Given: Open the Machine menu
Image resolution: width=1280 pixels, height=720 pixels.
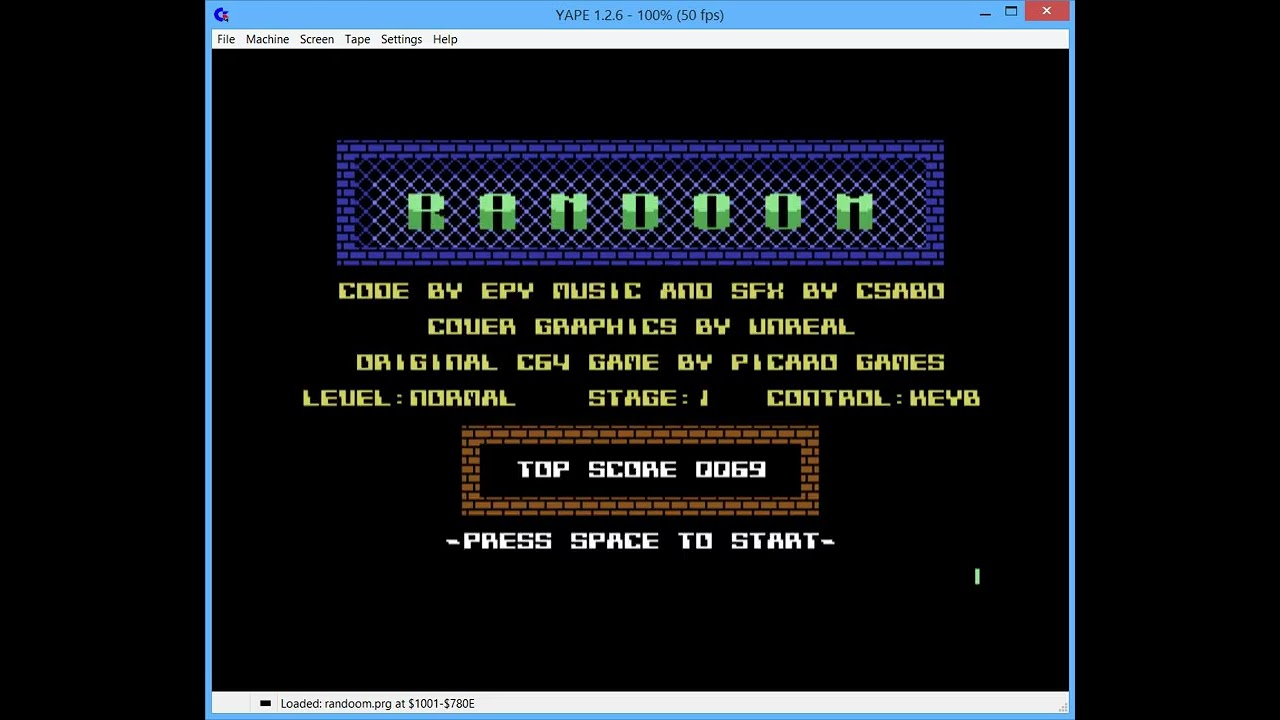Looking at the screenshot, I should pos(267,39).
